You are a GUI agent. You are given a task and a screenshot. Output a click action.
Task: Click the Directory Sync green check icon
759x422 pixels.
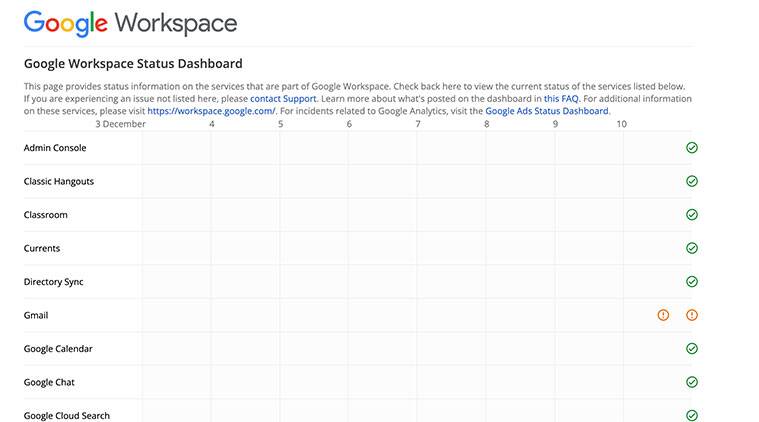(x=692, y=281)
